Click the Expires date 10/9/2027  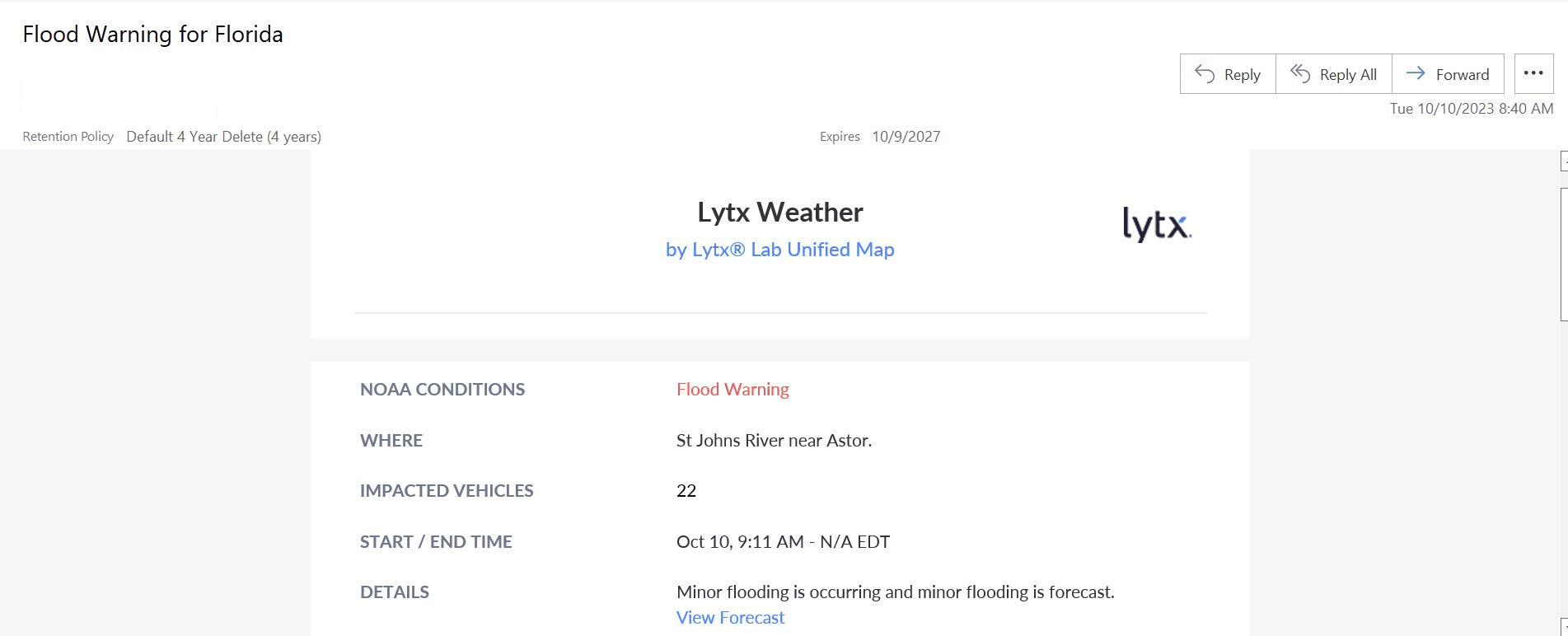click(906, 137)
